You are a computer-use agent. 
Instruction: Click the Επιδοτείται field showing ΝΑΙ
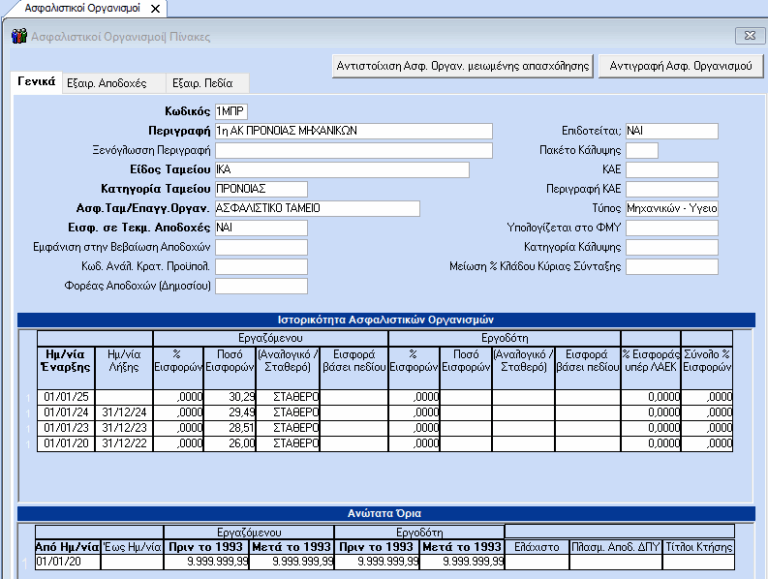(x=672, y=131)
